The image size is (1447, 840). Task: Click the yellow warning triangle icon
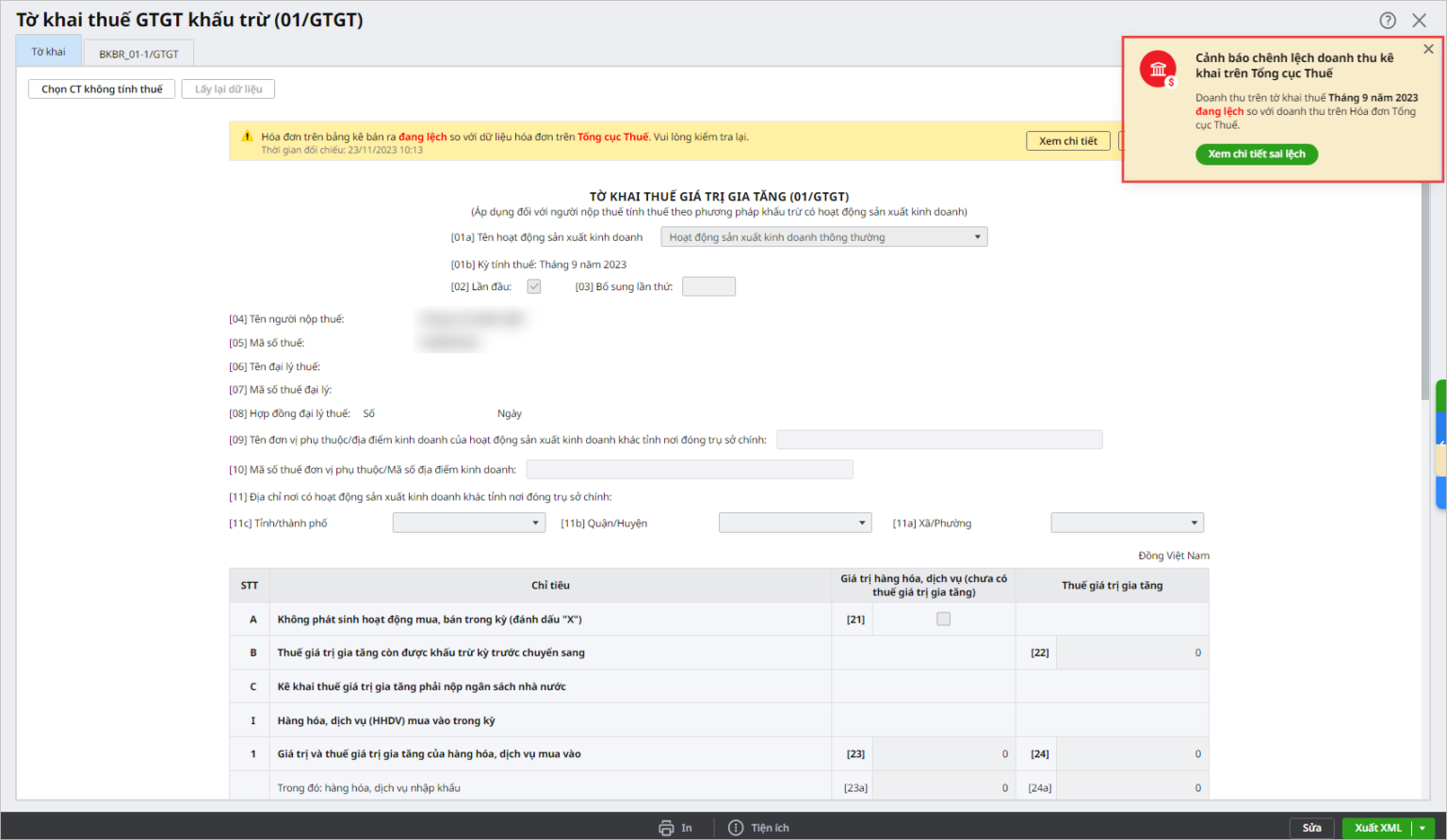point(247,137)
